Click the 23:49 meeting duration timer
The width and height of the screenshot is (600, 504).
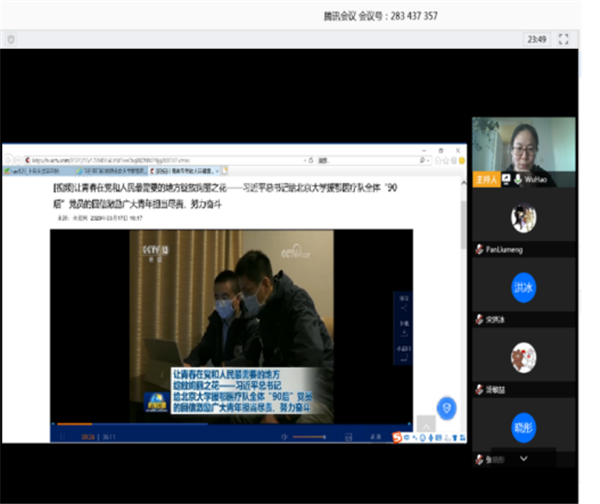tap(537, 39)
